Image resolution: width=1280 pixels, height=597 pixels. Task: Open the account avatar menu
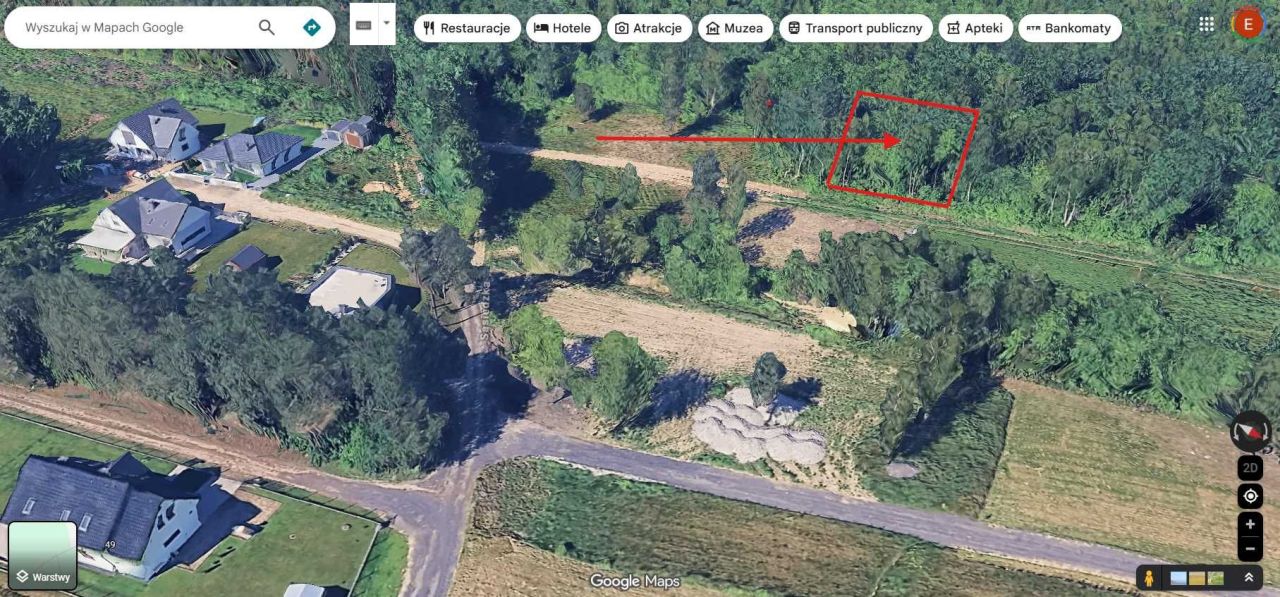[x=1247, y=24]
